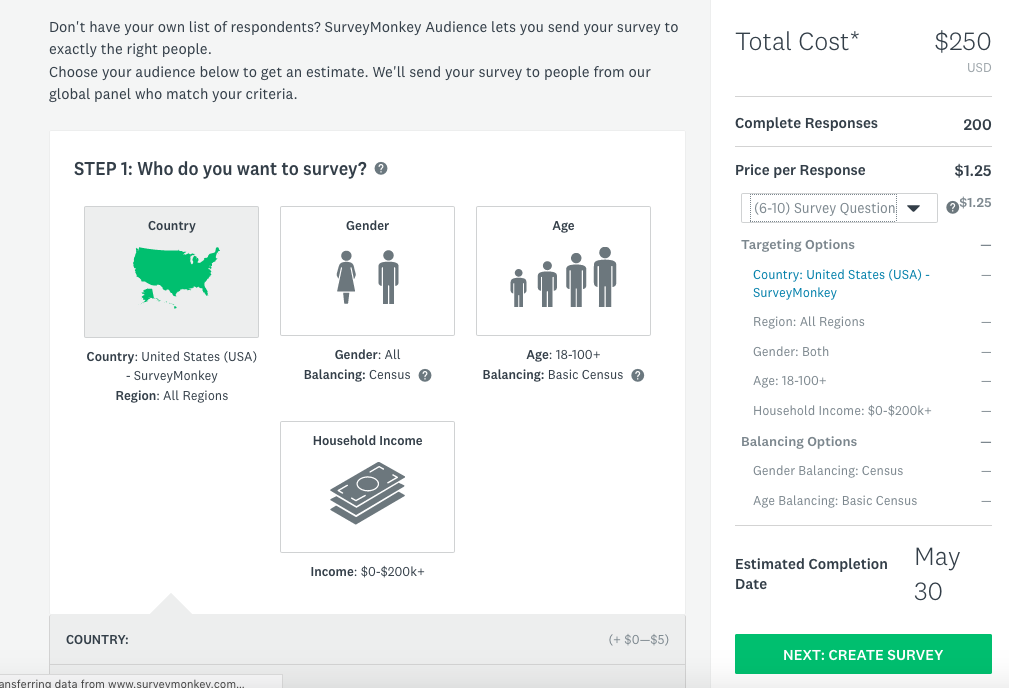Remove Age Balancing: Basic Census option

986,501
